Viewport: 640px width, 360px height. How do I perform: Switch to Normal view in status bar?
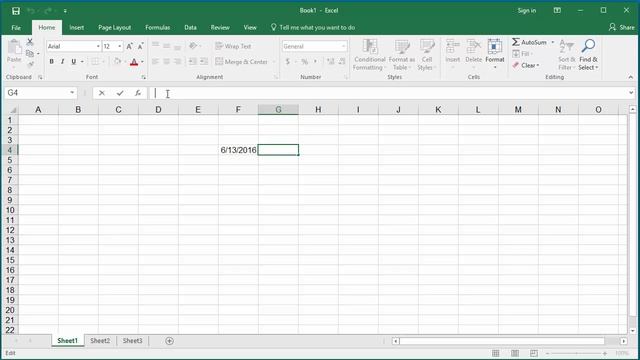(496, 353)
